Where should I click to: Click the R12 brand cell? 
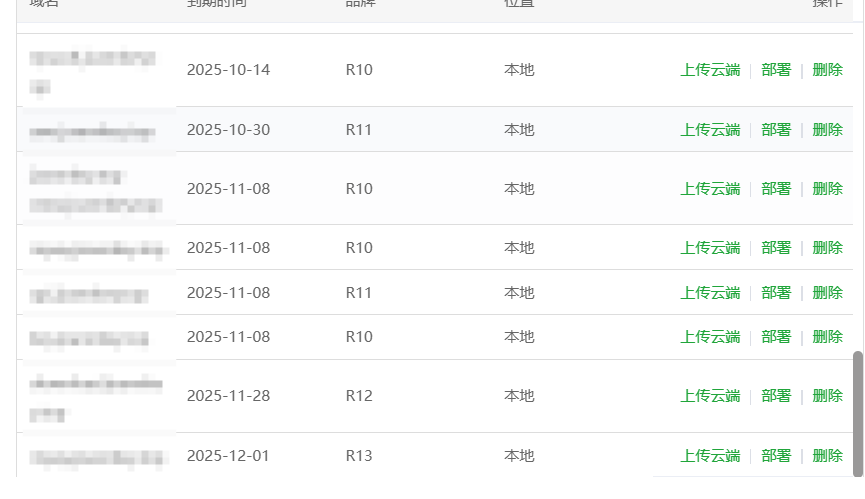click(x=359, y=396)
